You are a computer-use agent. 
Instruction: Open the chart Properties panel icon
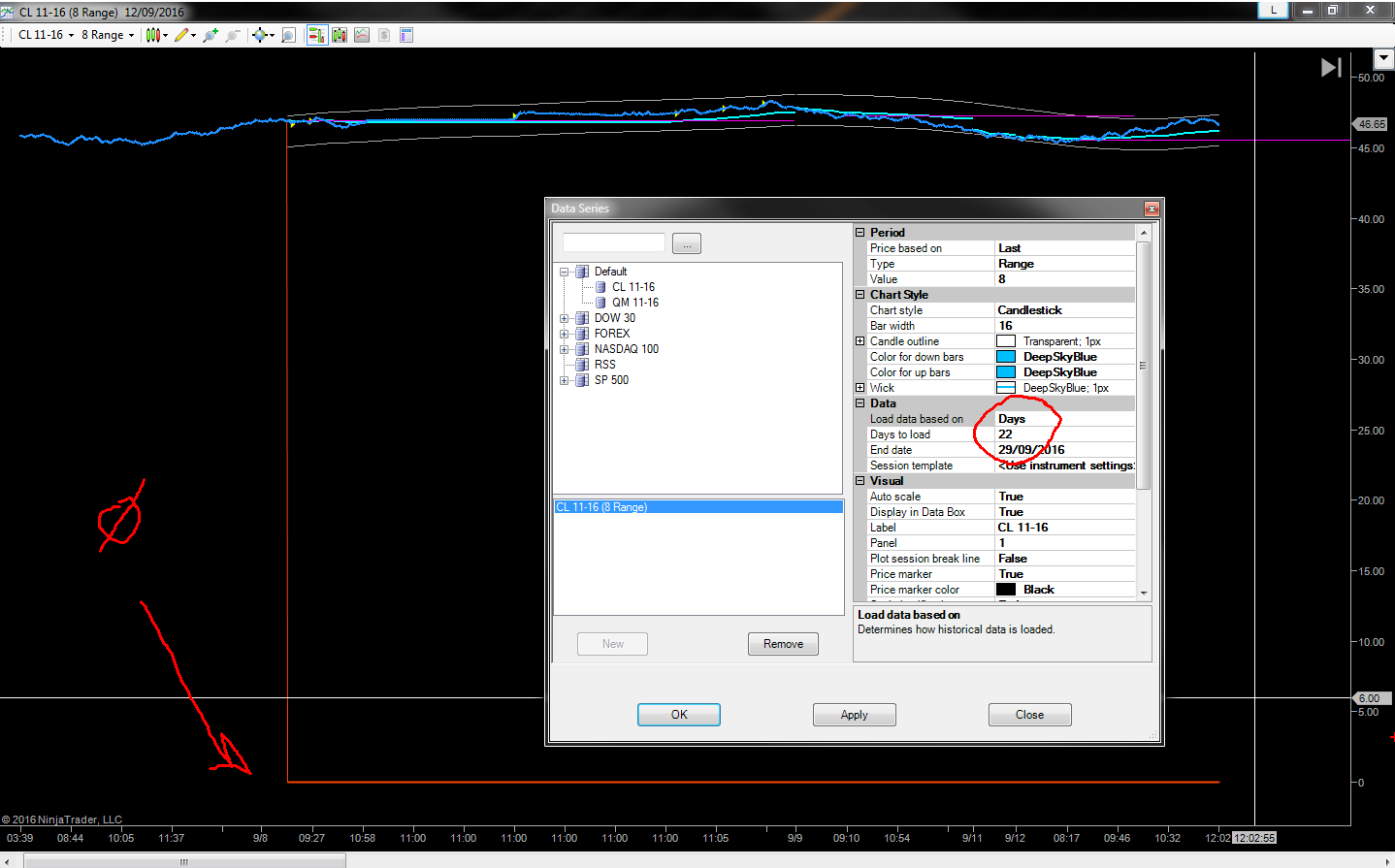click(x=406, y=35)
